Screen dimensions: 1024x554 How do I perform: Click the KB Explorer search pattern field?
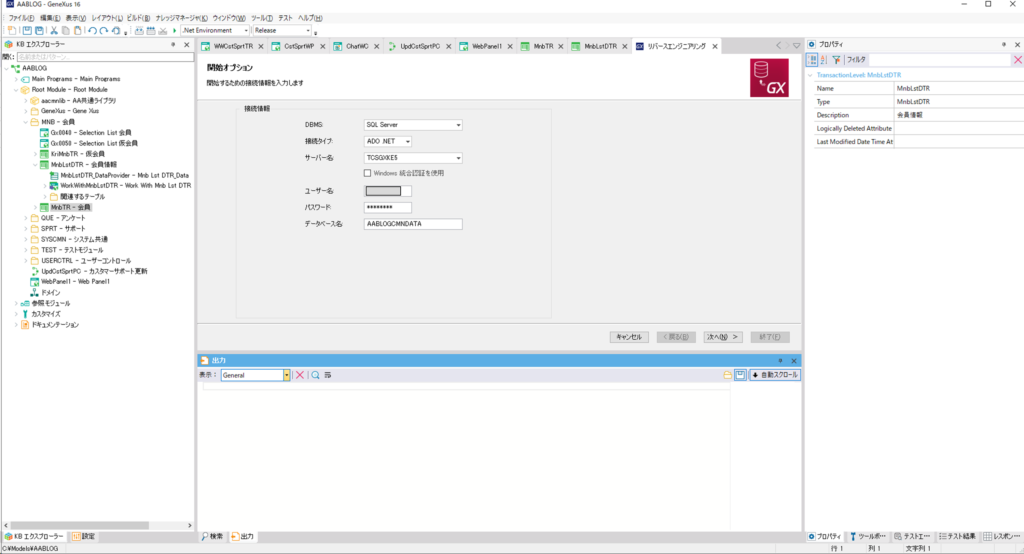[105, 57]
